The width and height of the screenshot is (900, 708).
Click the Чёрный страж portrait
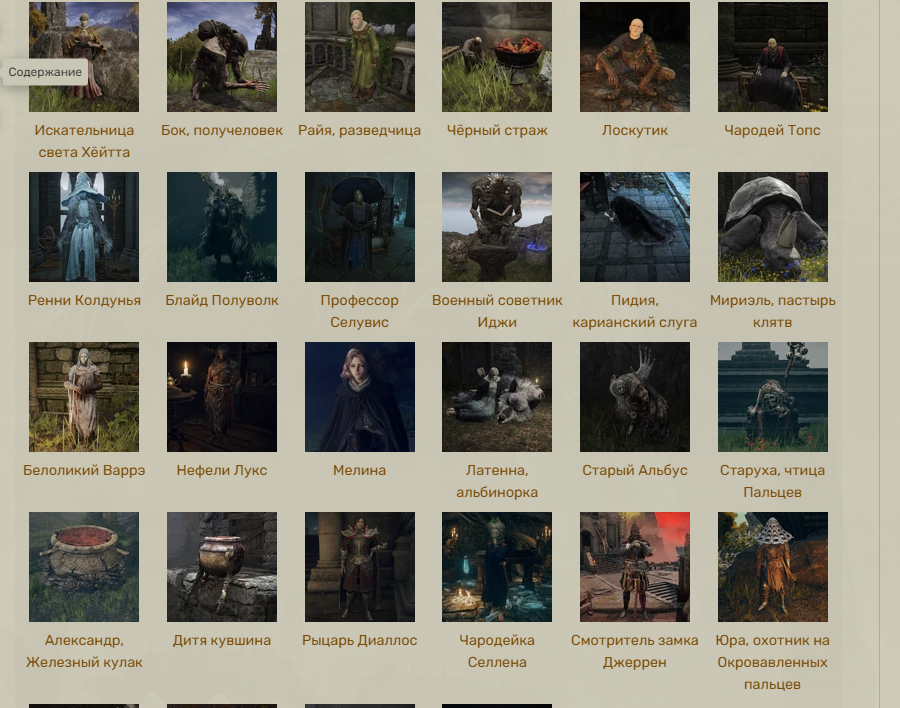pos(496,57)
